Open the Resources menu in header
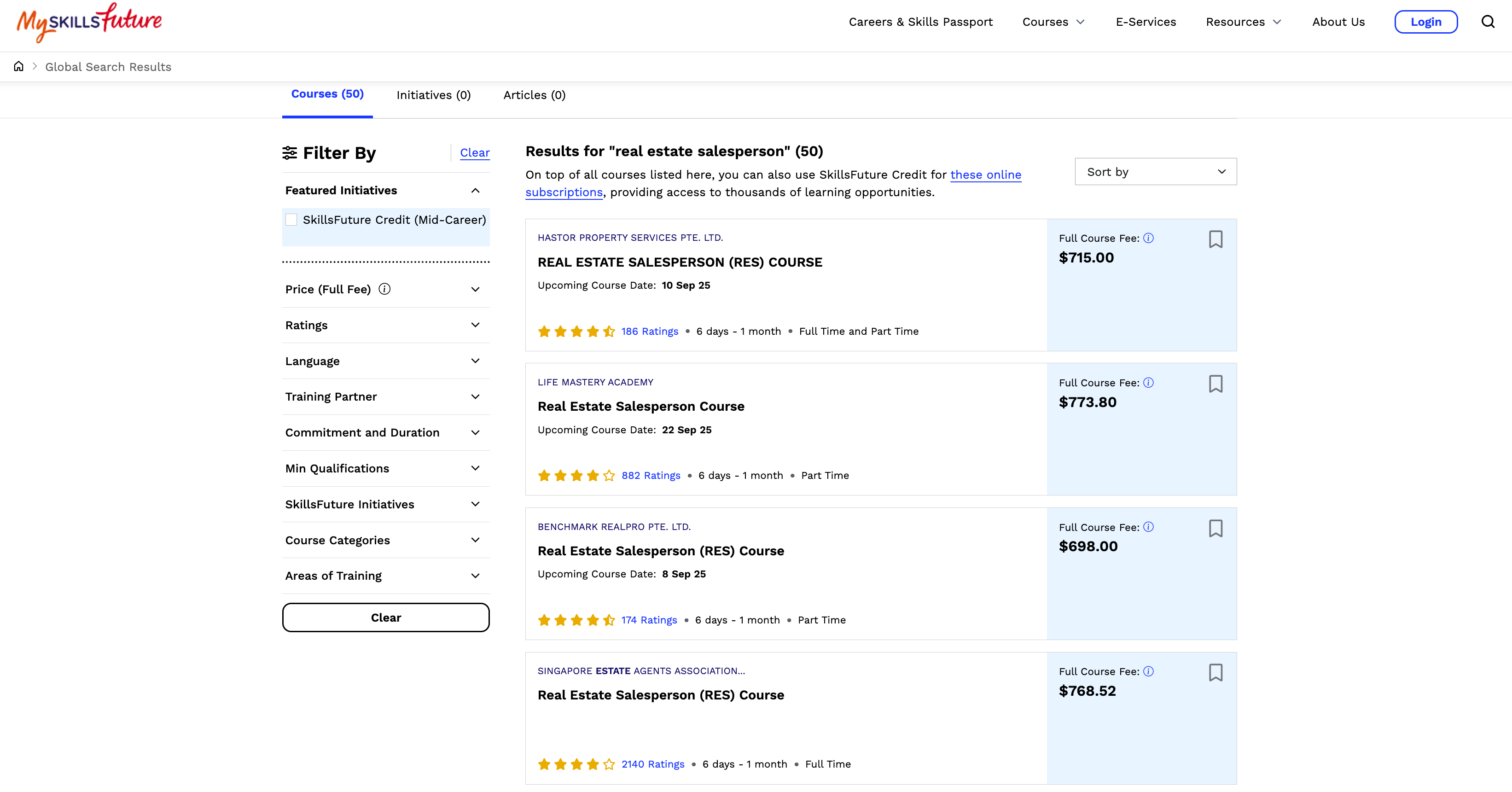1512x792 pixels. [x=1243, y=22]
